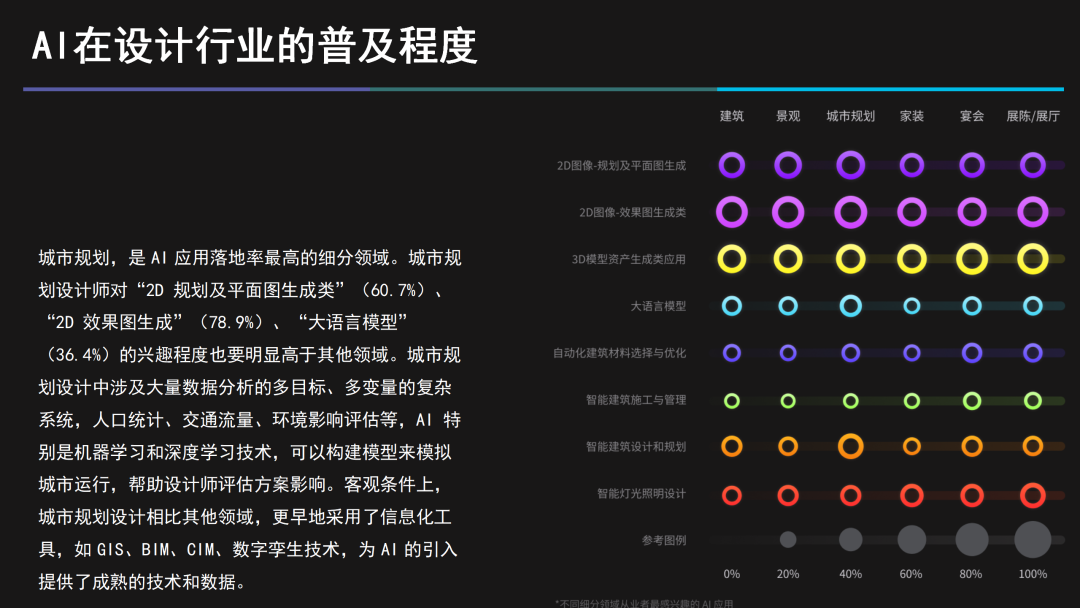Click the gray legend circle above 80%
Image resolution: width=1080 pixels, height=608 pixels.
click(x=972, y=540)
